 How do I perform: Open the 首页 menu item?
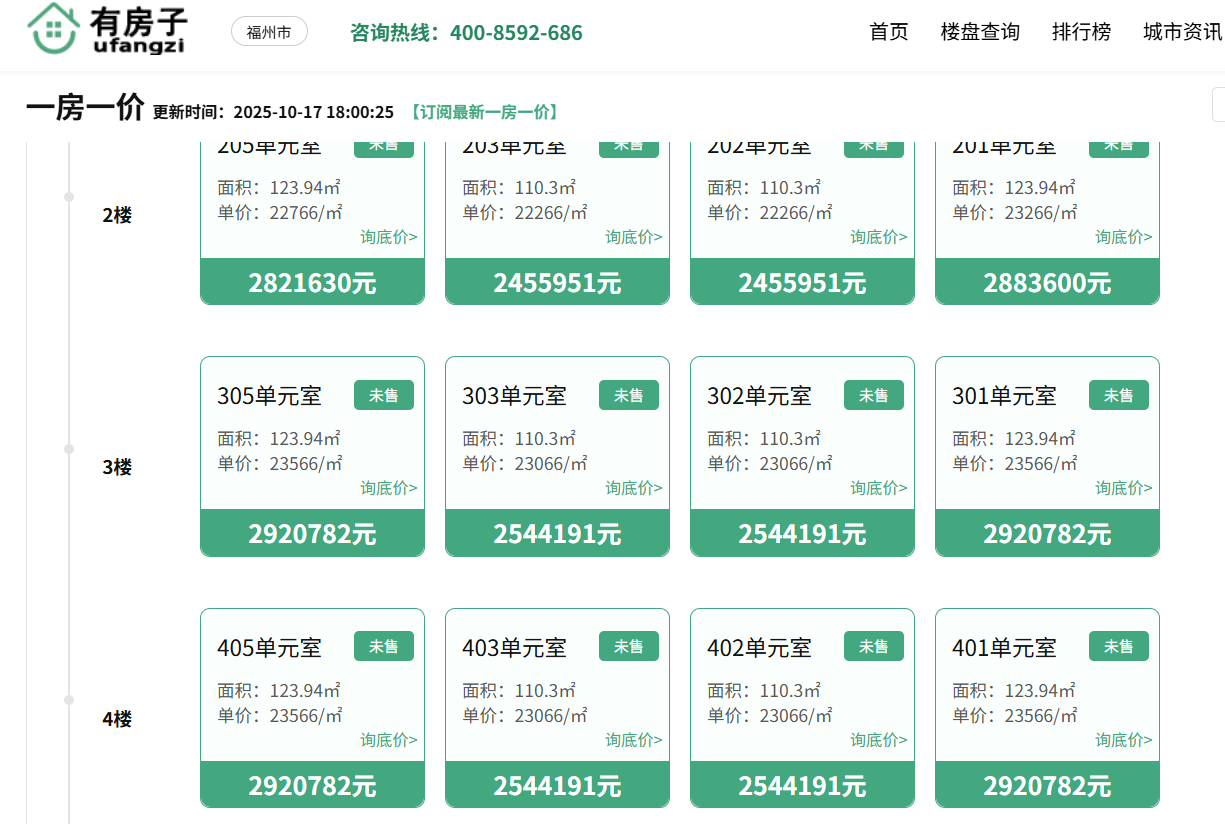click(888, 32)
